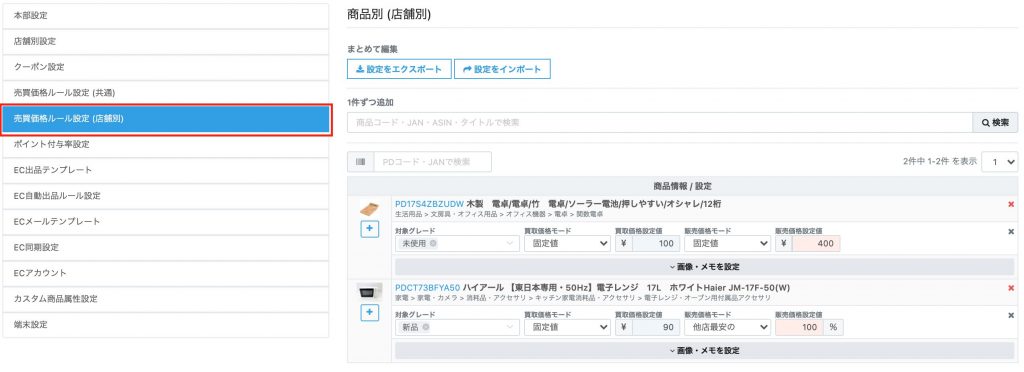The width and height of the screenshot is (1024, 372).
Task: Focus the PDコード・JANで検索 field
Action: (432, 162)
